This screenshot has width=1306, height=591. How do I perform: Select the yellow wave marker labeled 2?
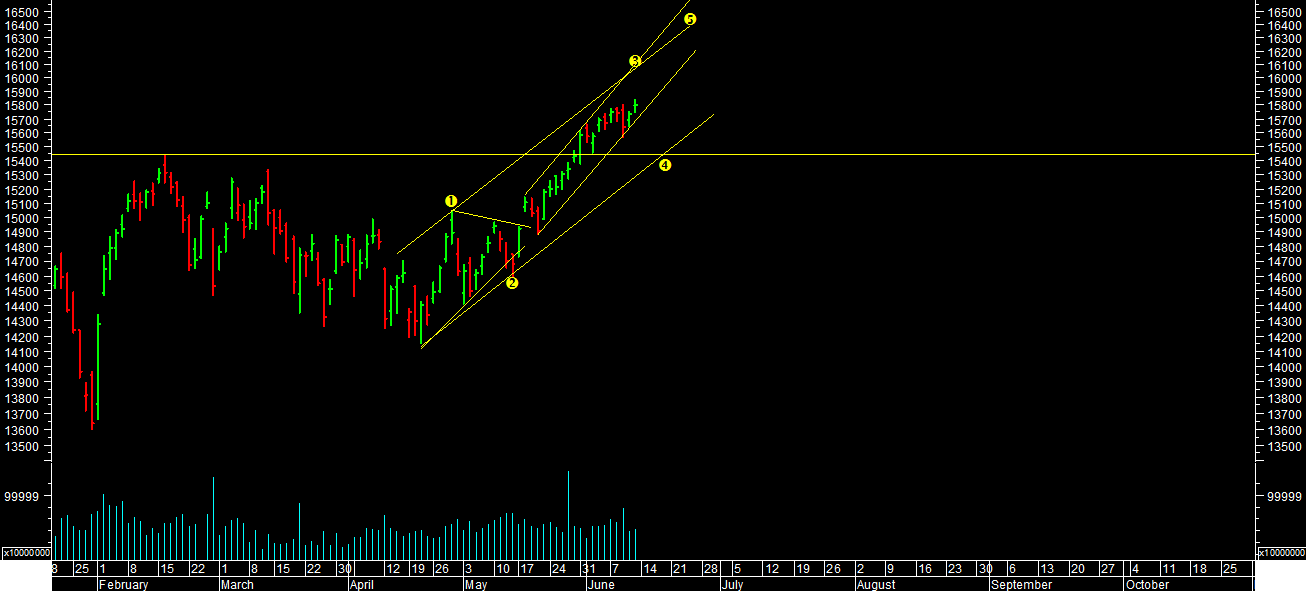coord(512,283)
